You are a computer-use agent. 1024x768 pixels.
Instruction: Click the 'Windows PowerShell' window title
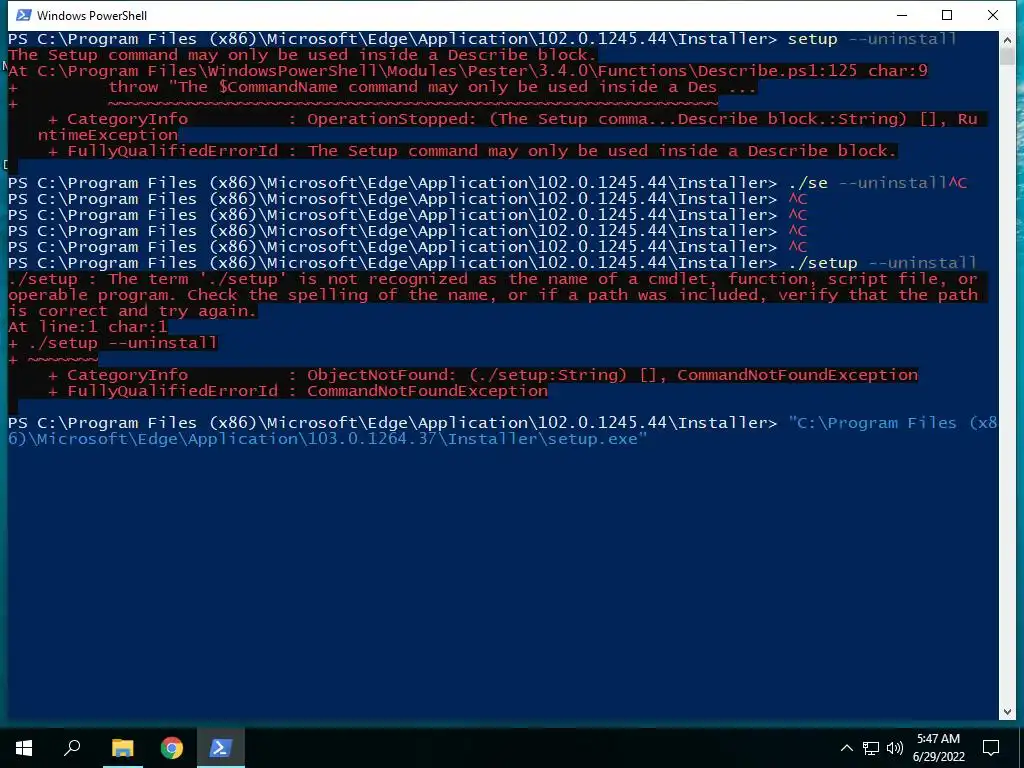[91, 16]
